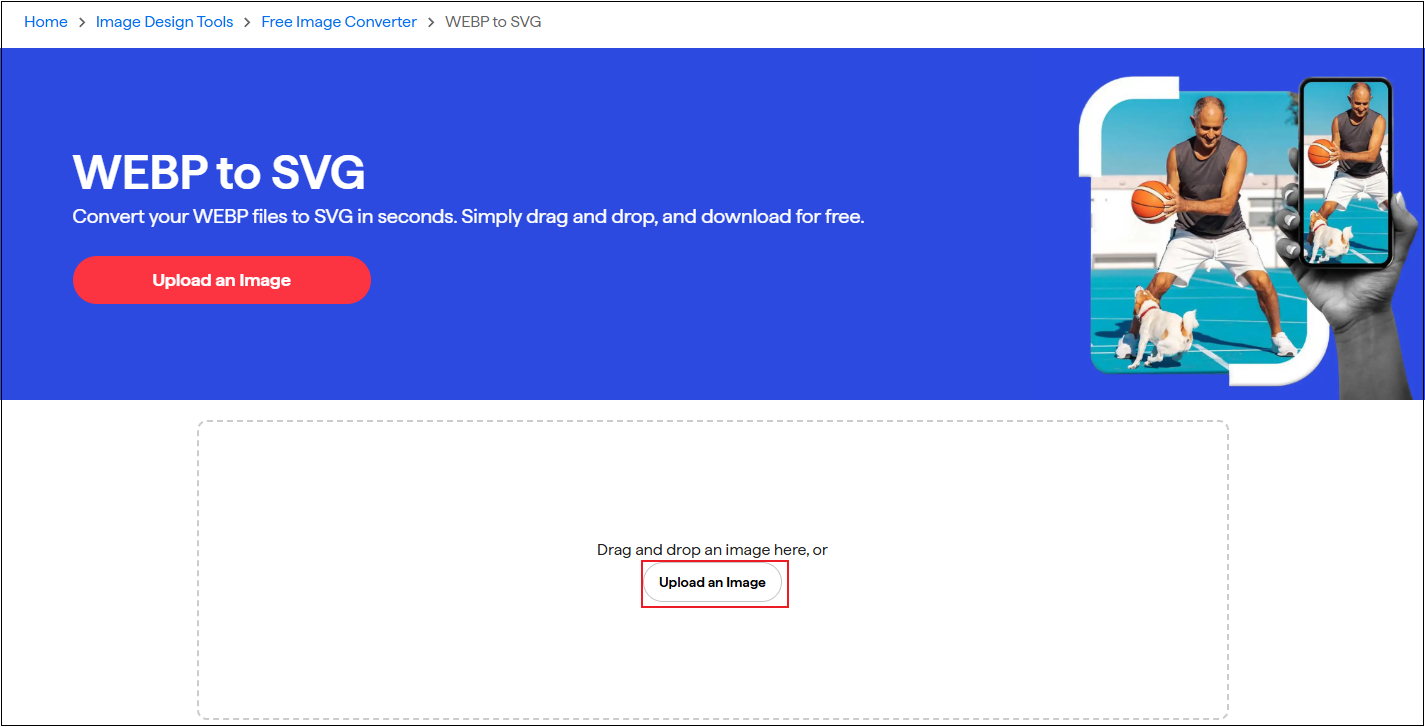Select the WEBP to SVG page heading
1425x727 pixels.
tap(218, 172)
